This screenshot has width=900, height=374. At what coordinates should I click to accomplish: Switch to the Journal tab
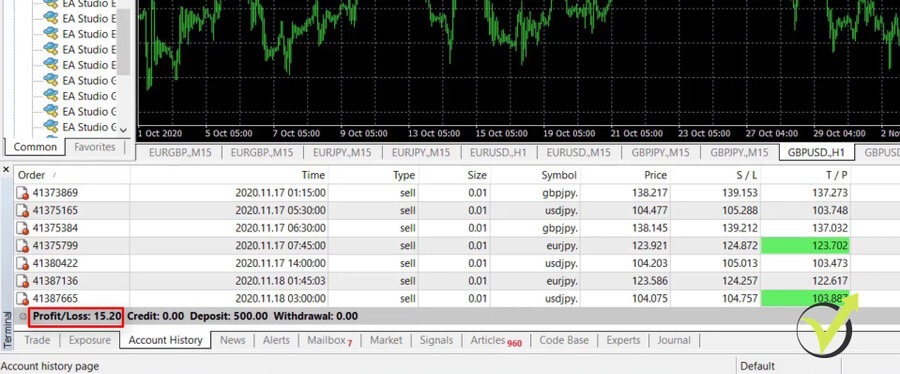(674, 340)
